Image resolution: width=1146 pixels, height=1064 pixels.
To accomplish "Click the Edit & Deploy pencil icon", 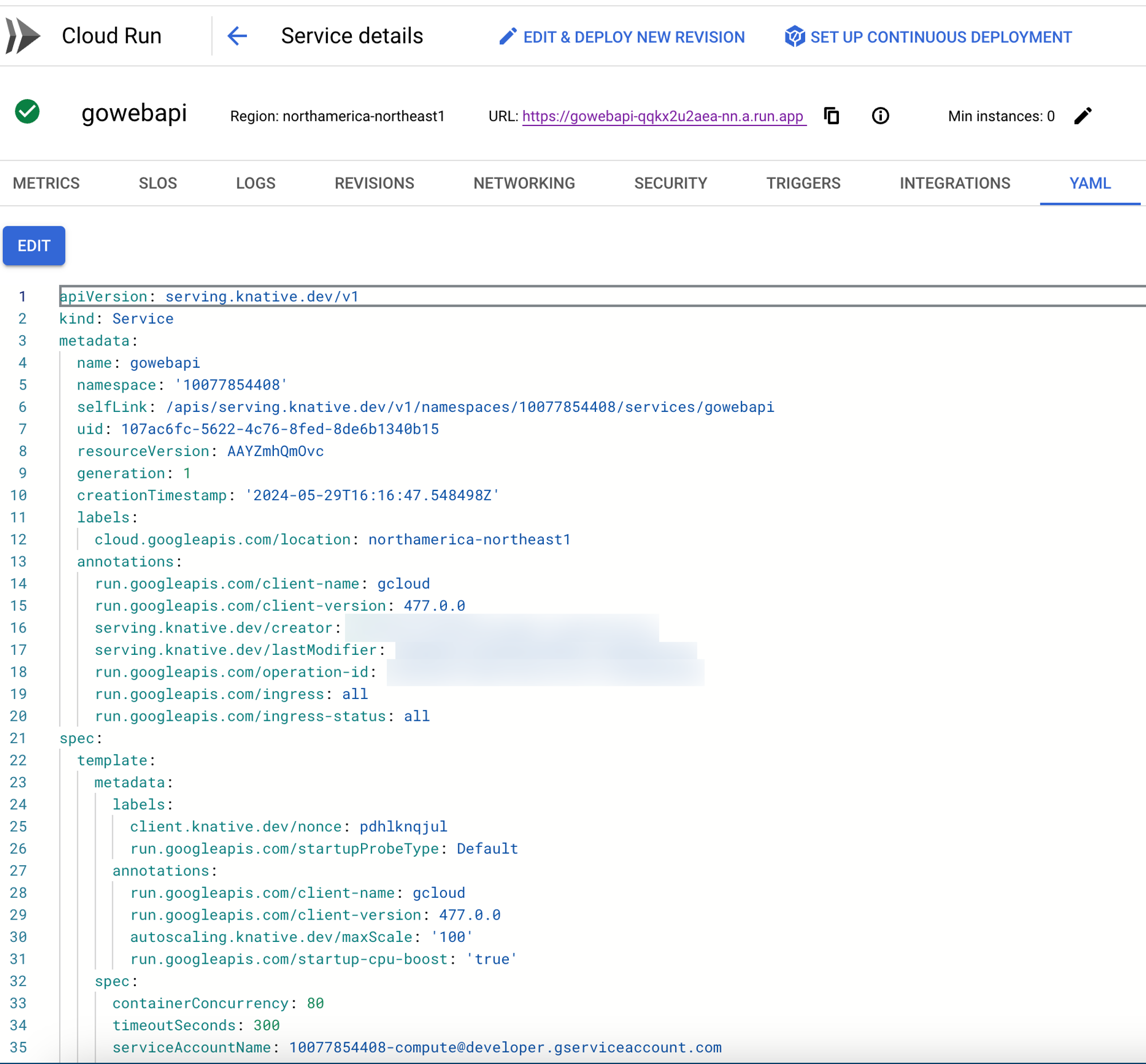I will [507, 37].
